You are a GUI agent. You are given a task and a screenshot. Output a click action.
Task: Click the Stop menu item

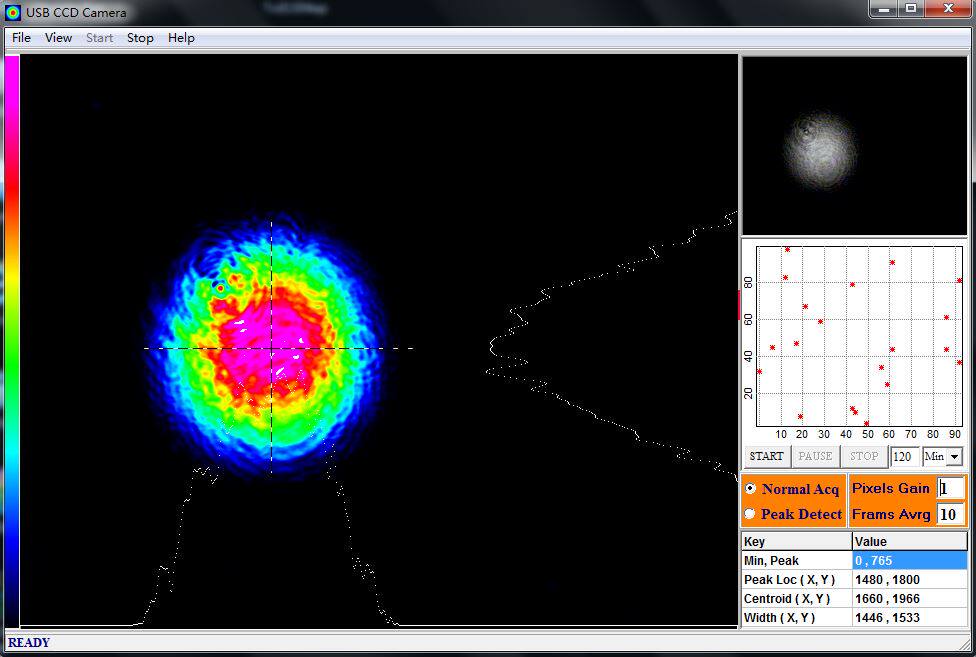pyautogui.click(x=140, y=38)
